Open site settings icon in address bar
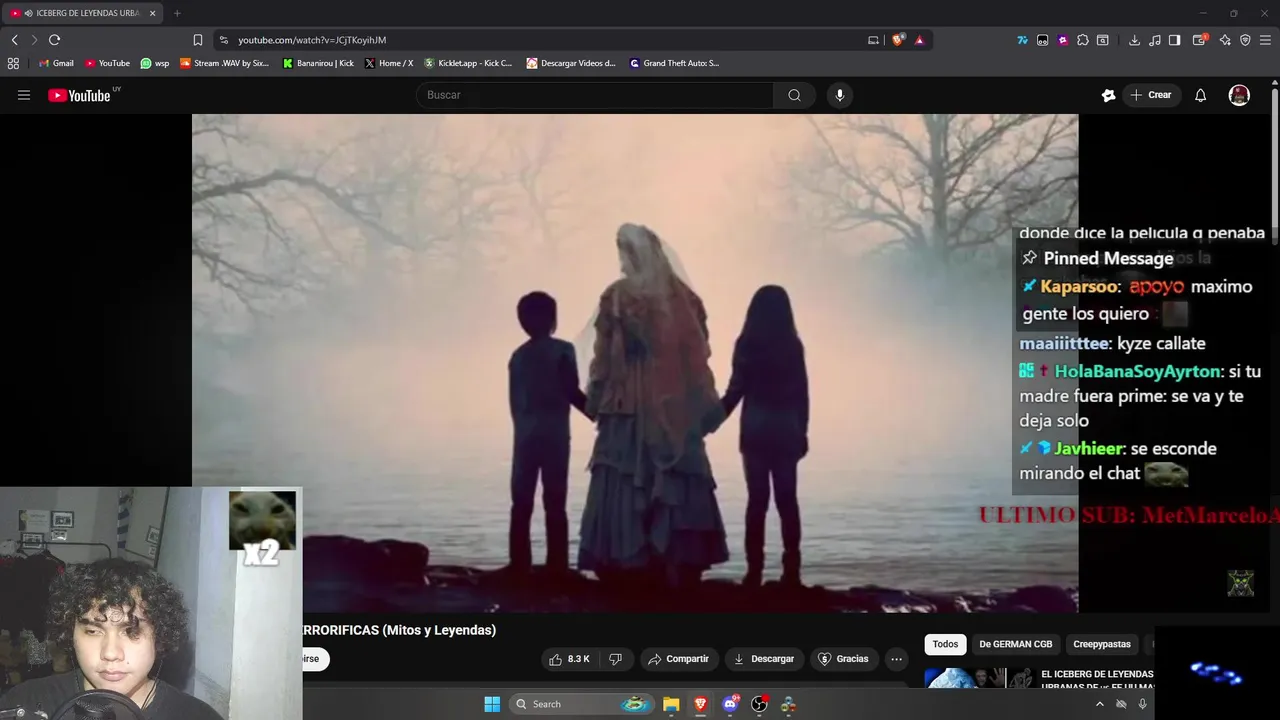This screenshot has width=1280, height=720. 223,40
